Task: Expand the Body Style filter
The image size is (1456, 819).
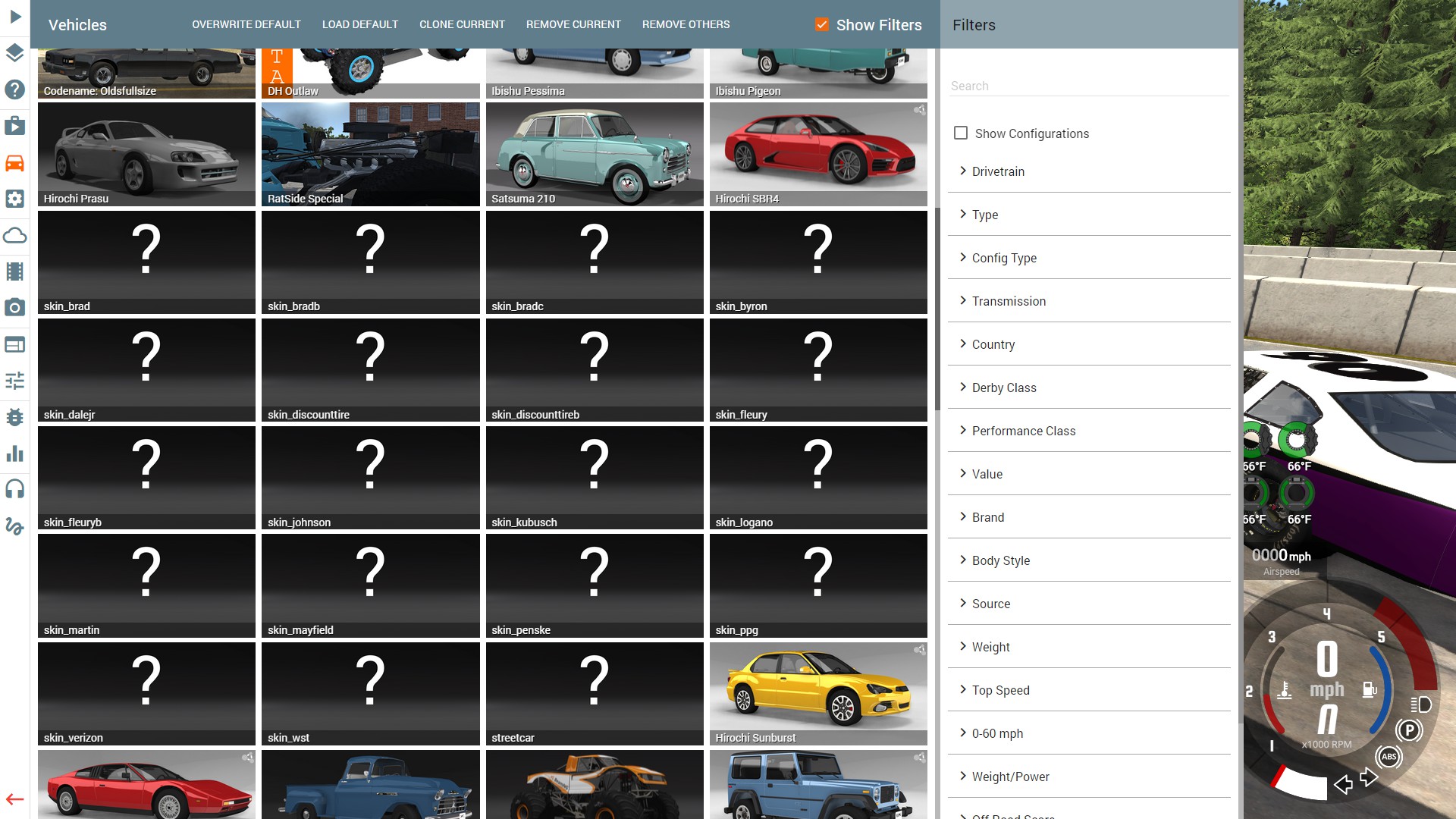Action: pos(1089,560)
